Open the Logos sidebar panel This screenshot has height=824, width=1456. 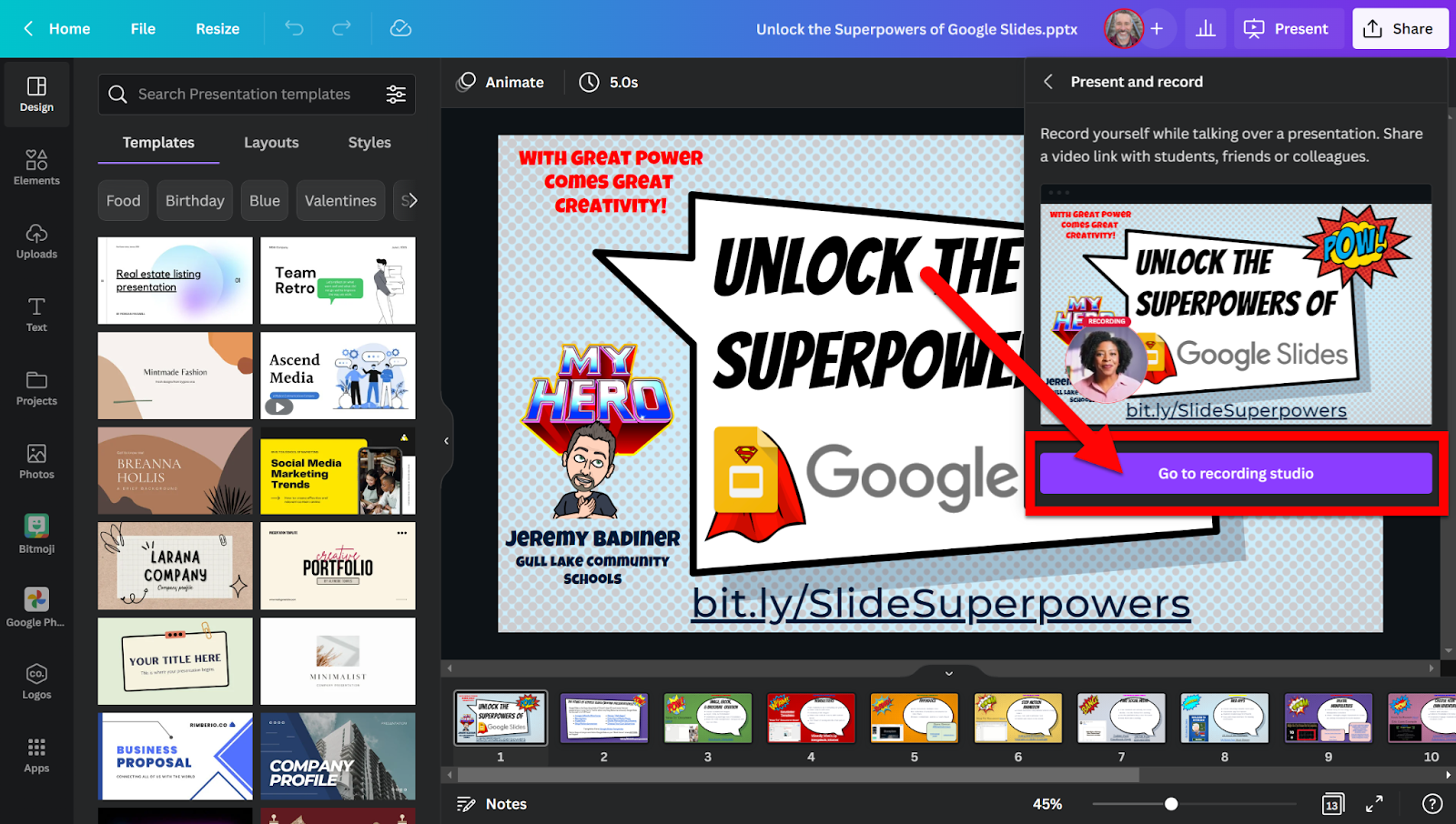[36, 681]
